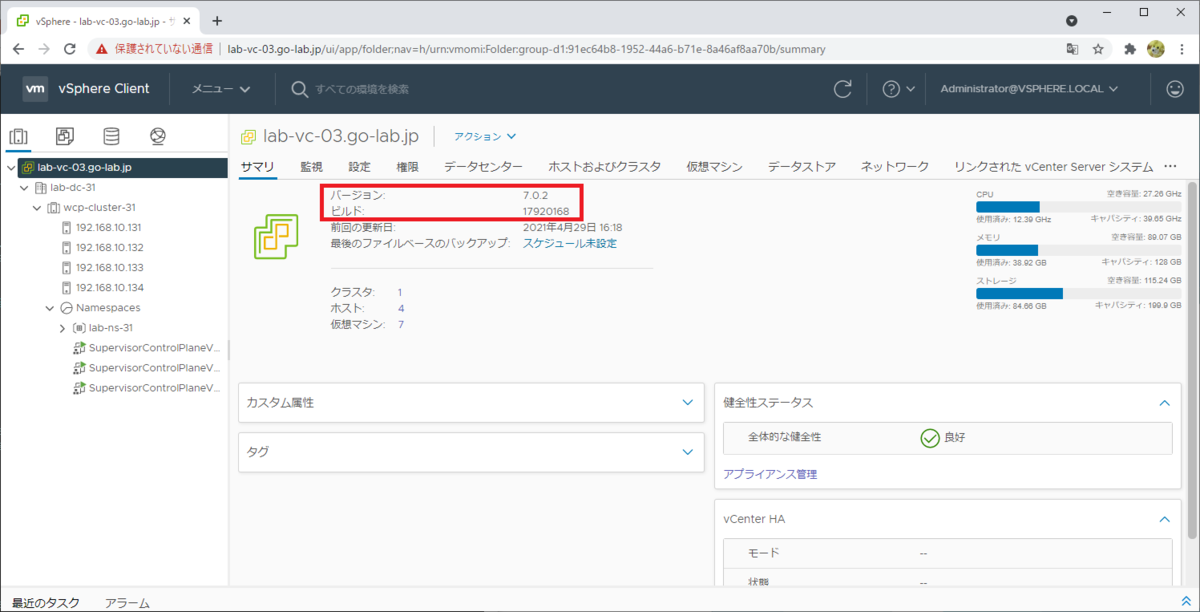Open a new browser tab

(217, 20)
